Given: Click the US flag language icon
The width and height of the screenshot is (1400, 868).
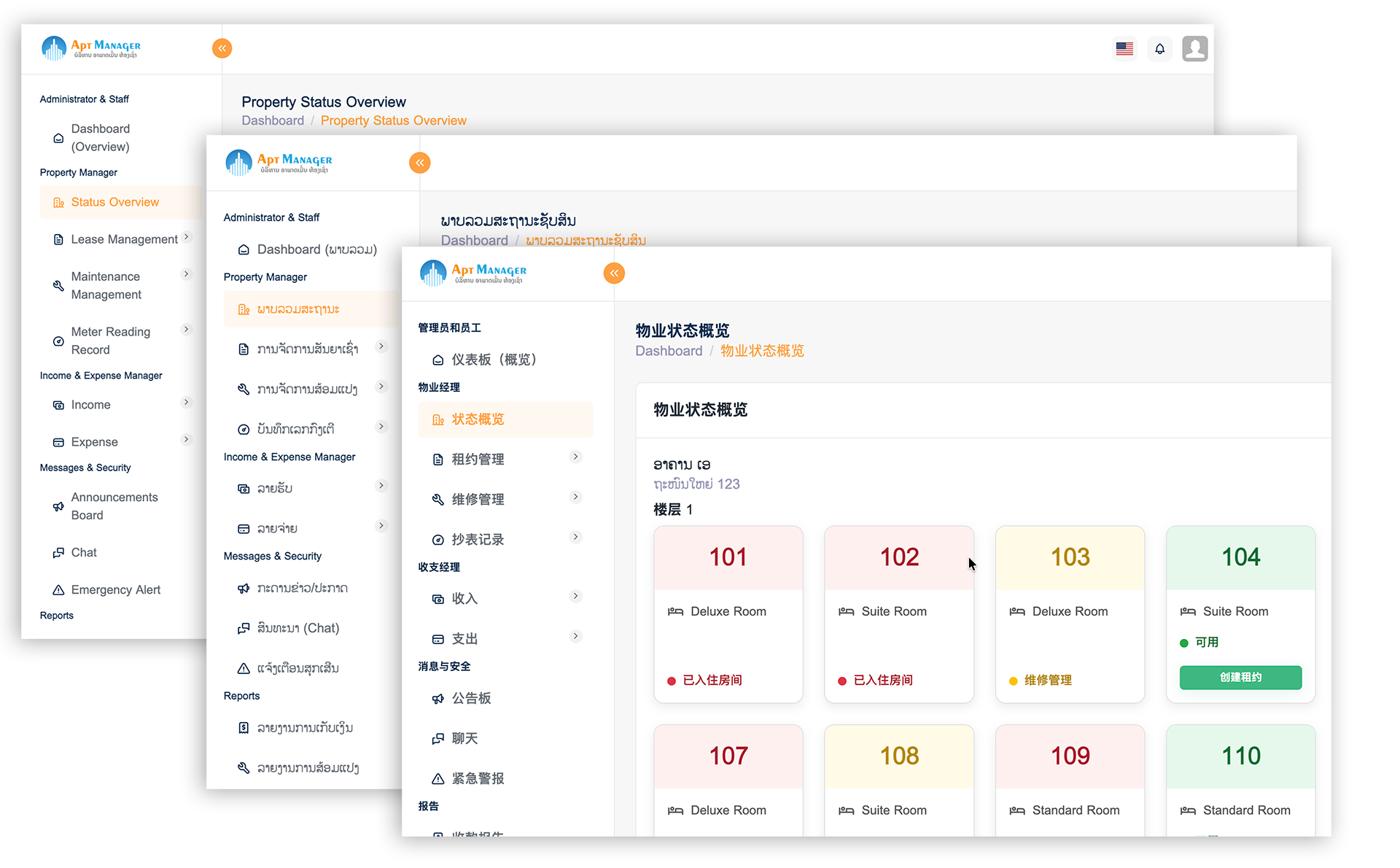Looking at the screenshot, I should click(1124, 48).
